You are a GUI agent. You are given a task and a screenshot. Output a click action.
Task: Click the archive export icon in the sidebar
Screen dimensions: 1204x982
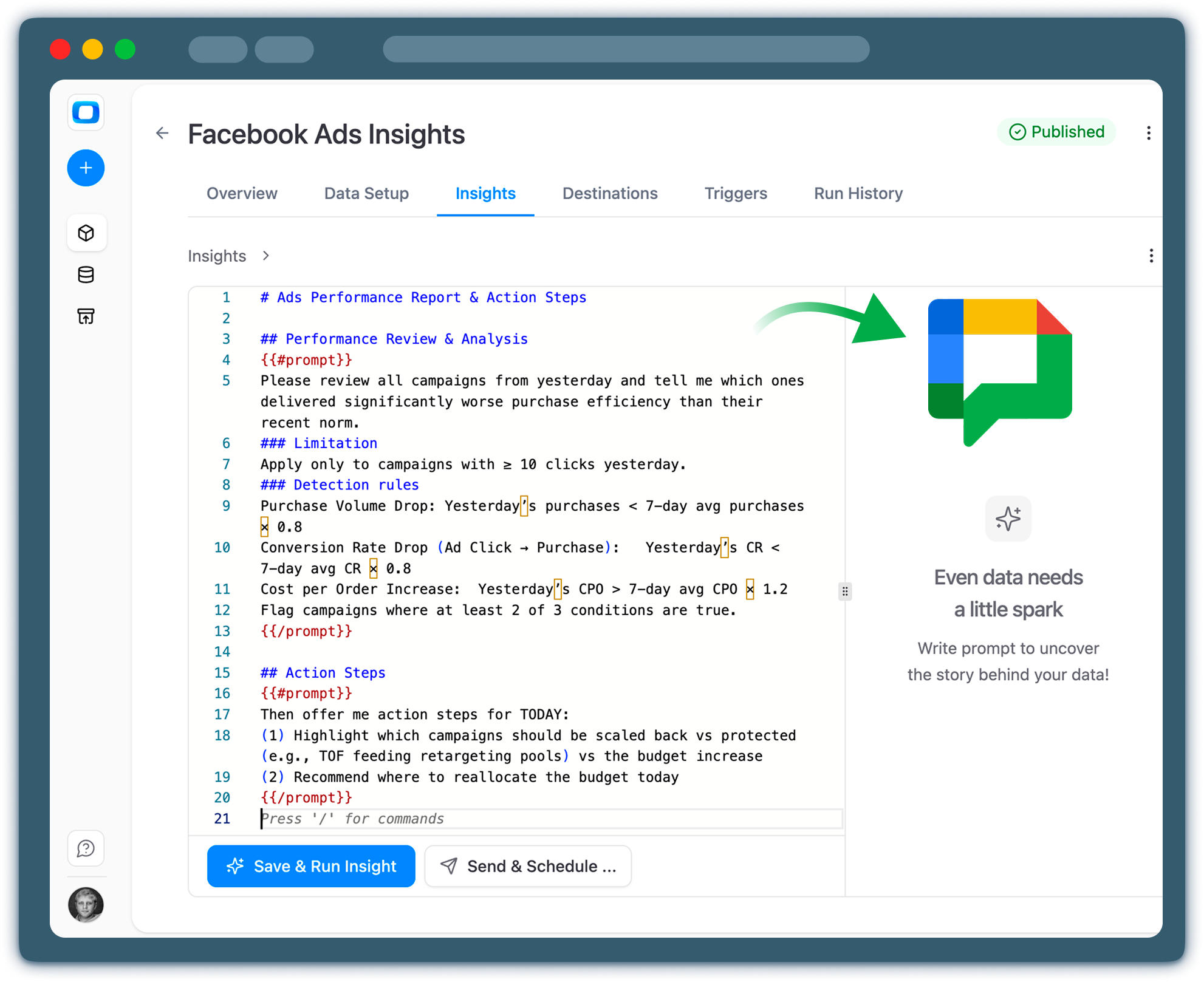pos(86,316)
